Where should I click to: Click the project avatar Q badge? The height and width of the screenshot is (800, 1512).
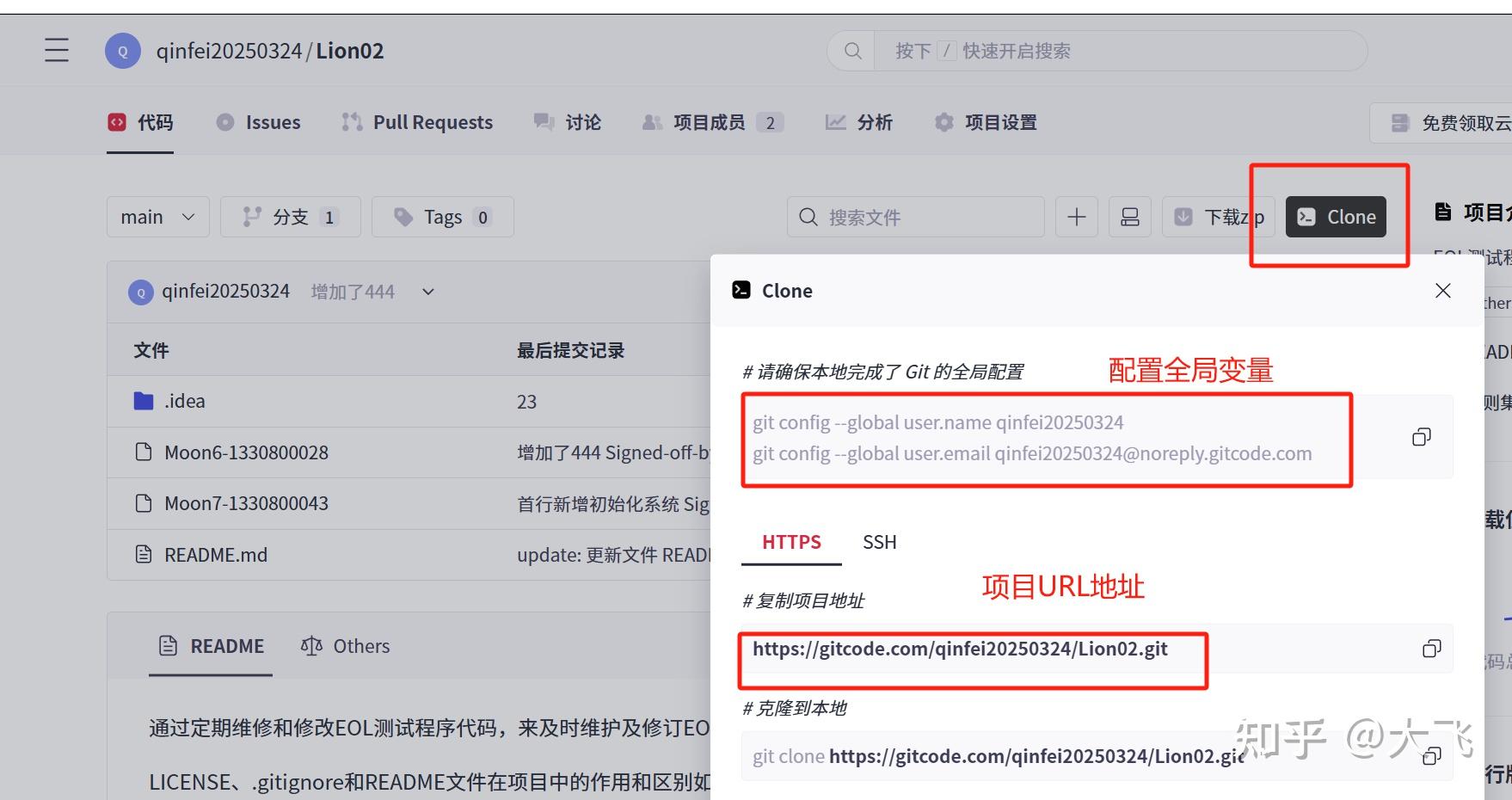122,50
